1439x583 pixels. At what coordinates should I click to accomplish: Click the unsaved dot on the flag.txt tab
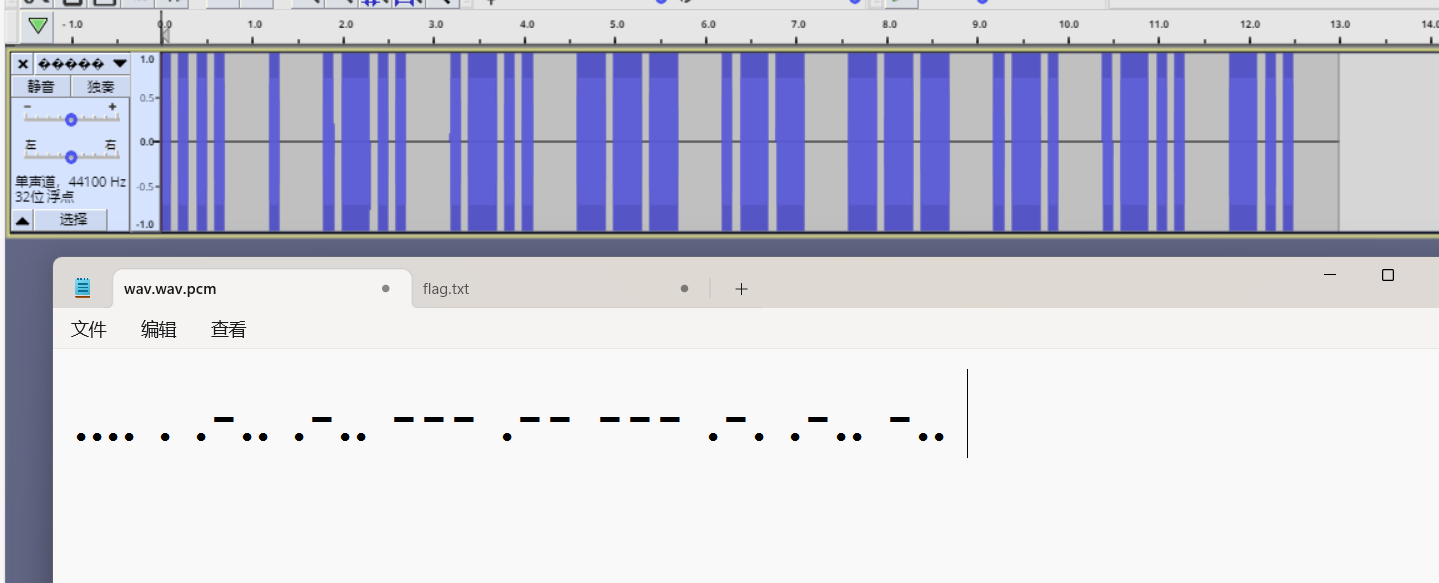pyautogui.click(x=684, y=289)
